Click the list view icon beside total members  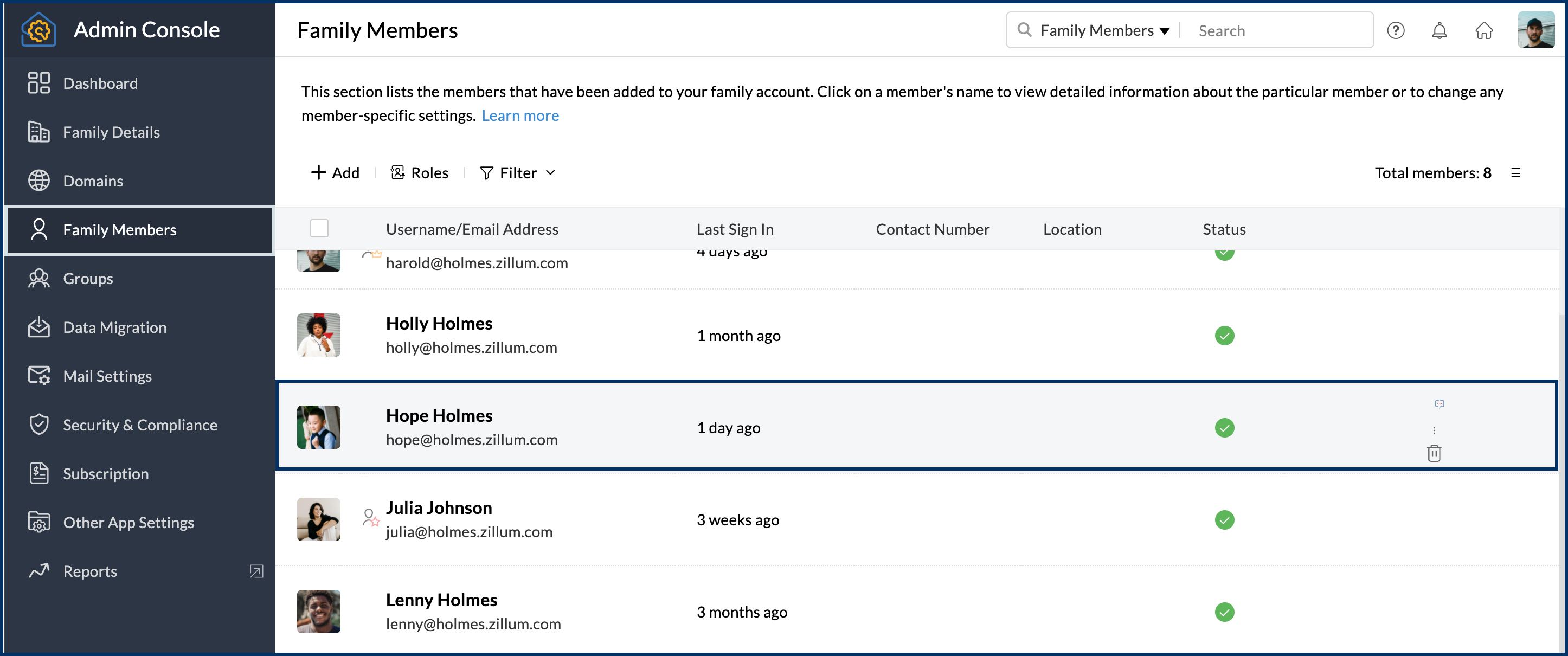pos(1515,173)
